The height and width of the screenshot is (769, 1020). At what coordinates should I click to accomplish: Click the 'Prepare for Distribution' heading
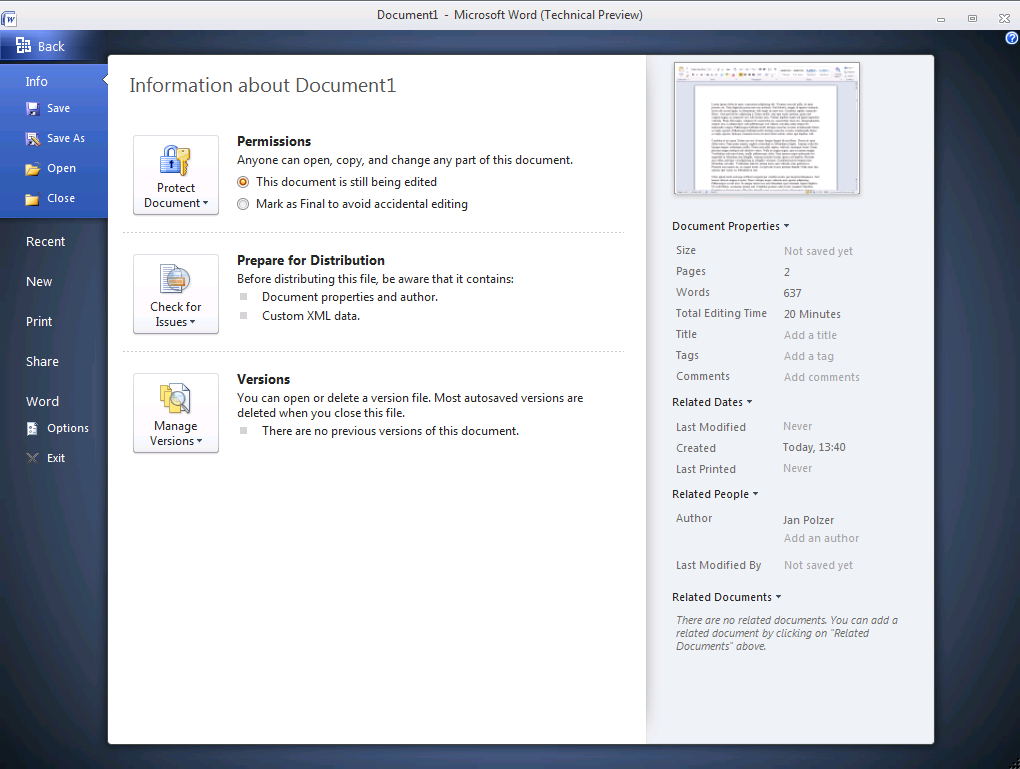311,260
